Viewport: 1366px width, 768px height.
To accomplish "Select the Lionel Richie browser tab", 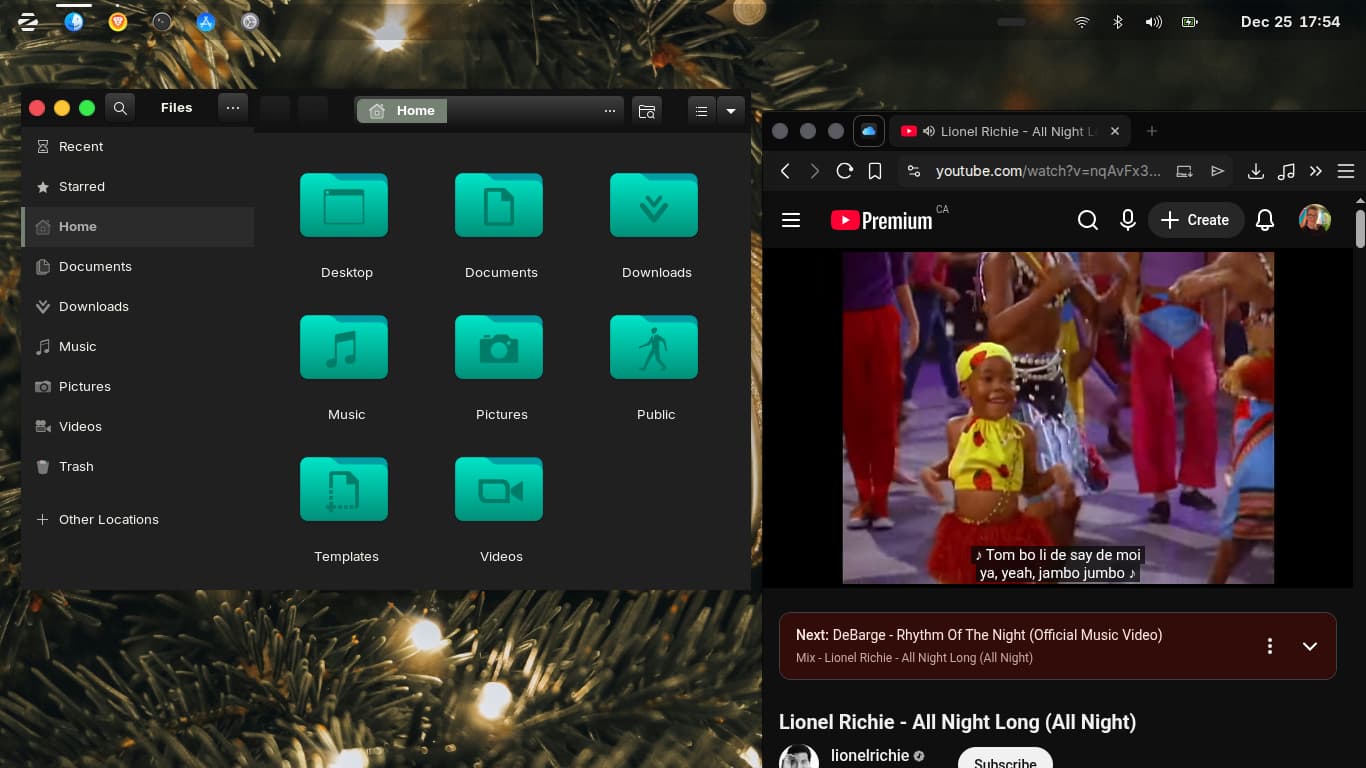I will (1008, 131).
